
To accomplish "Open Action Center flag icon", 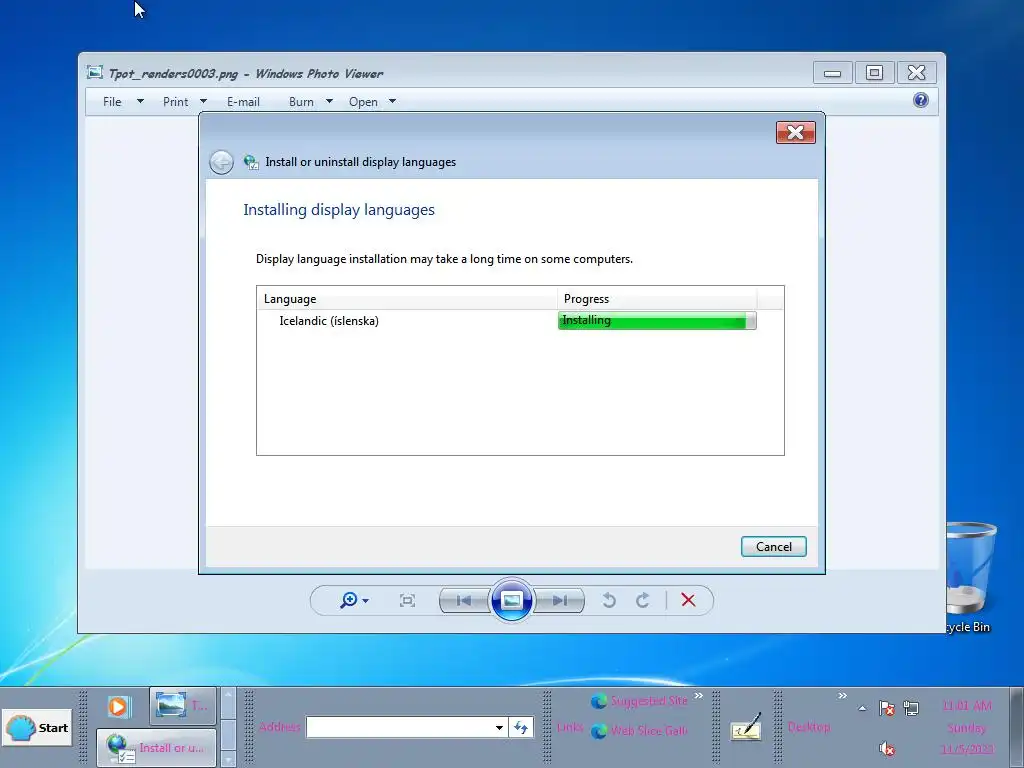I will (886, 708).
